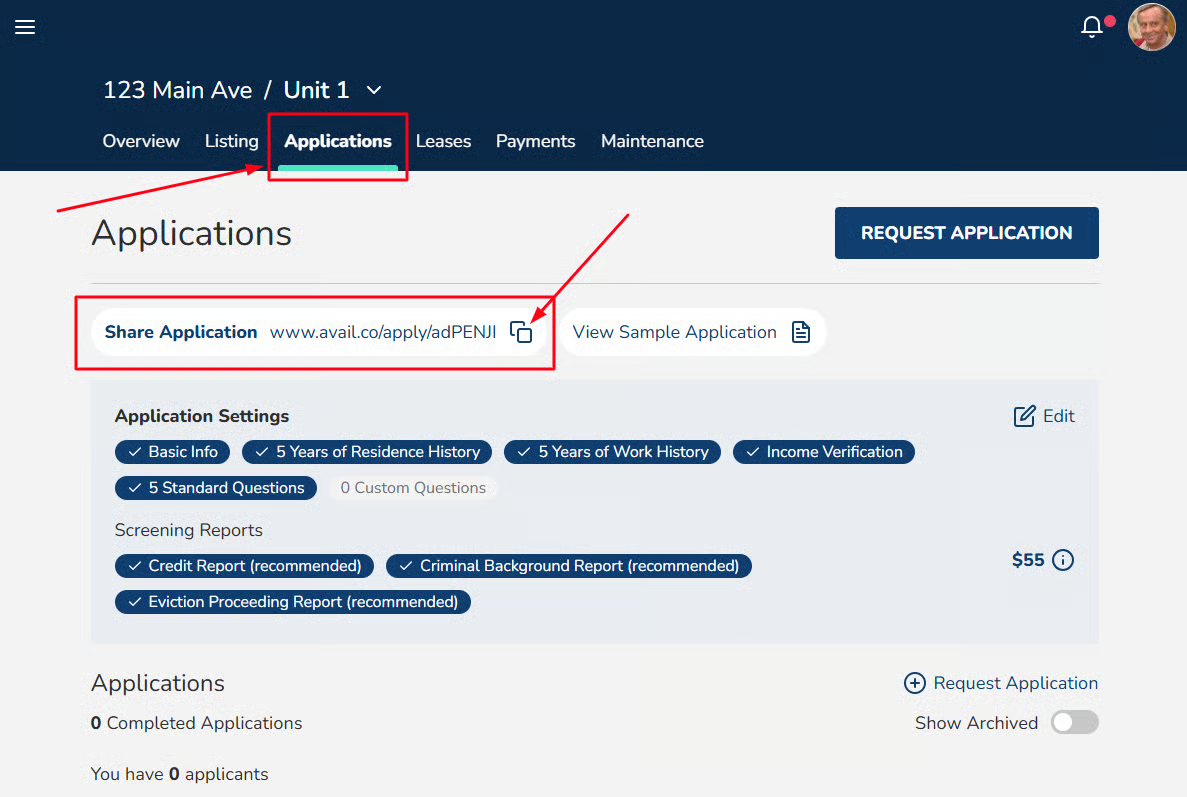This screenshot has width=1187, height=797.
Task: Click the plus circle beside Request Application
Action: point(914,683)
